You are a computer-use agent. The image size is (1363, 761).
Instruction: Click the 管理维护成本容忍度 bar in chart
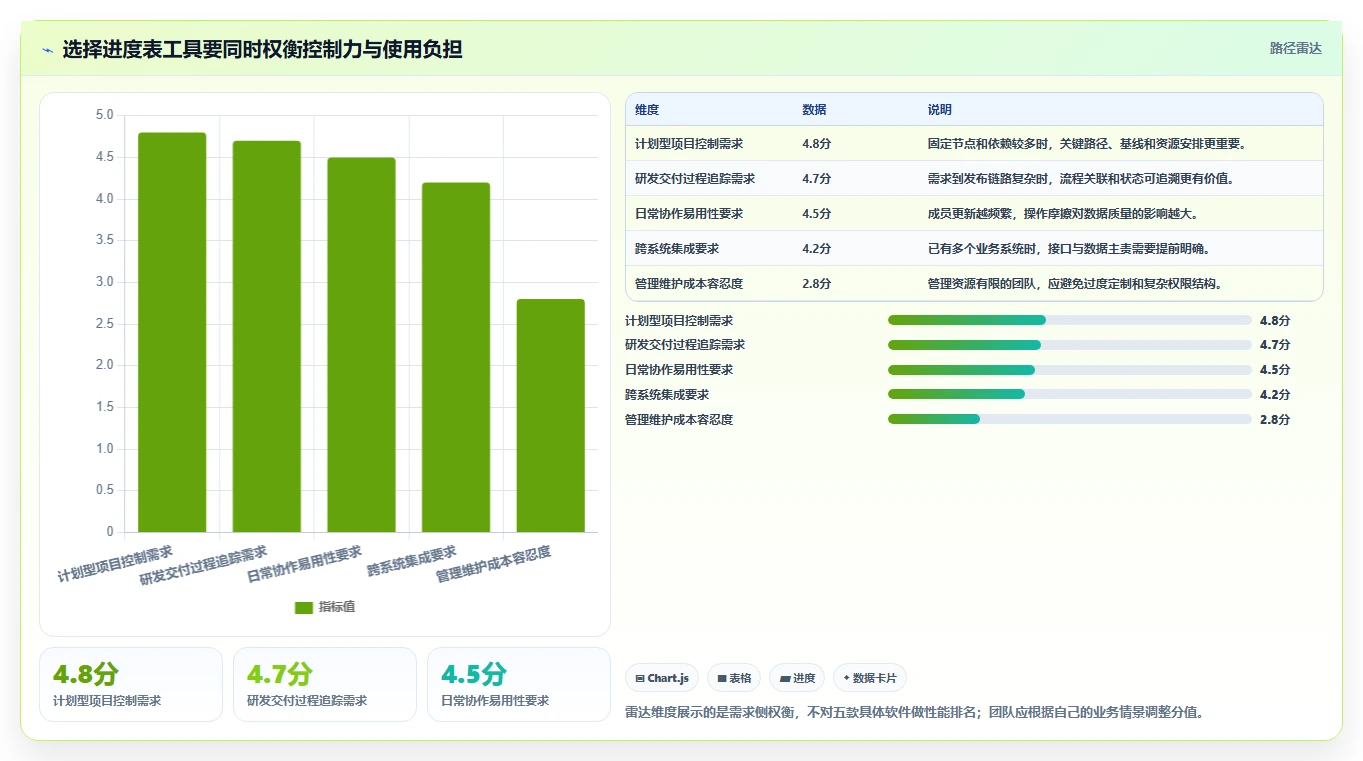click(551, 415)
